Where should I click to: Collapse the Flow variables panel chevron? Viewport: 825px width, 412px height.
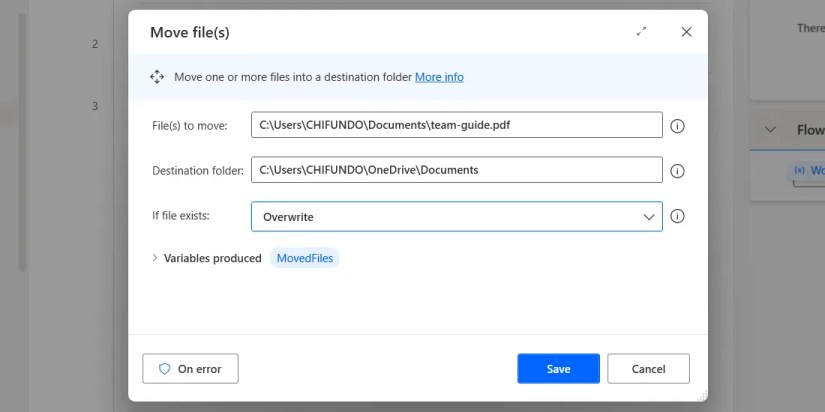(770, 130)
